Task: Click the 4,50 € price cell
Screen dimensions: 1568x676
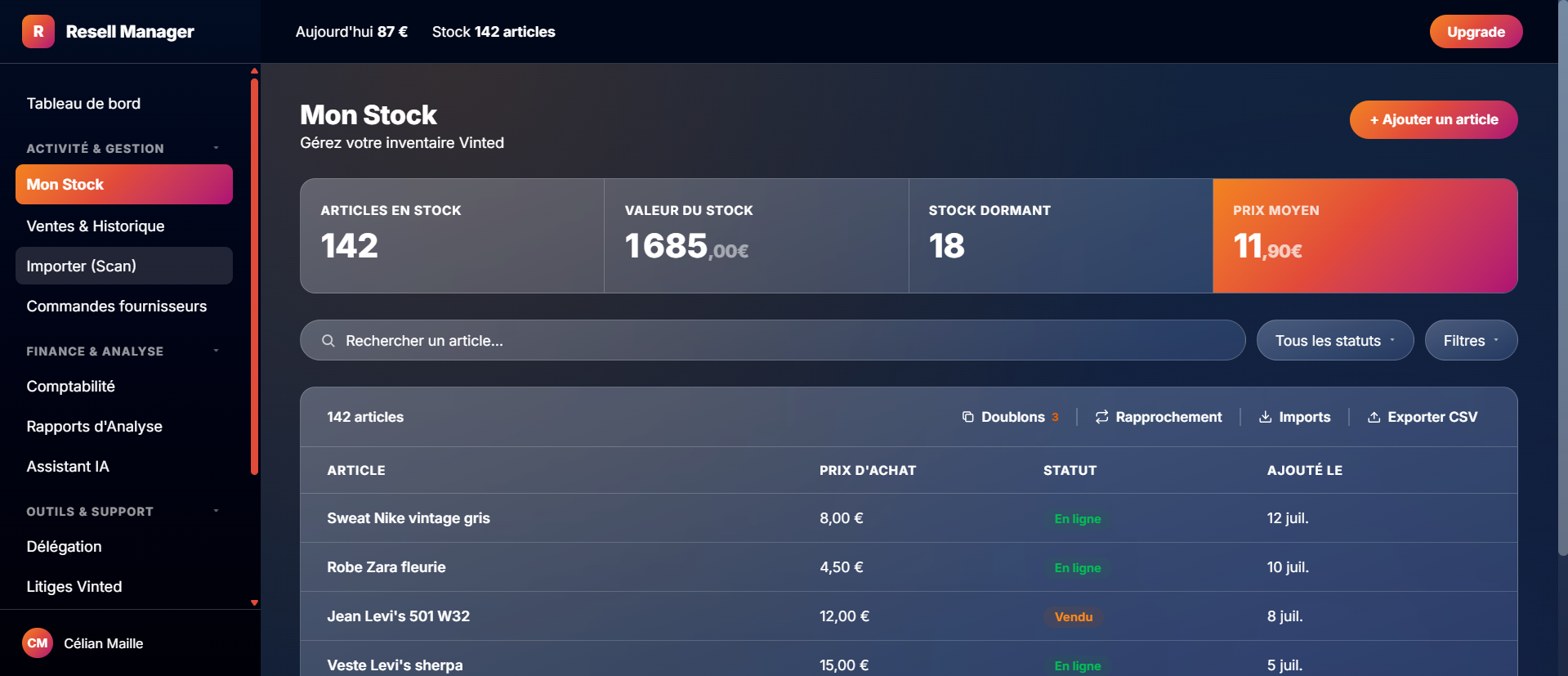Action: 842,567
